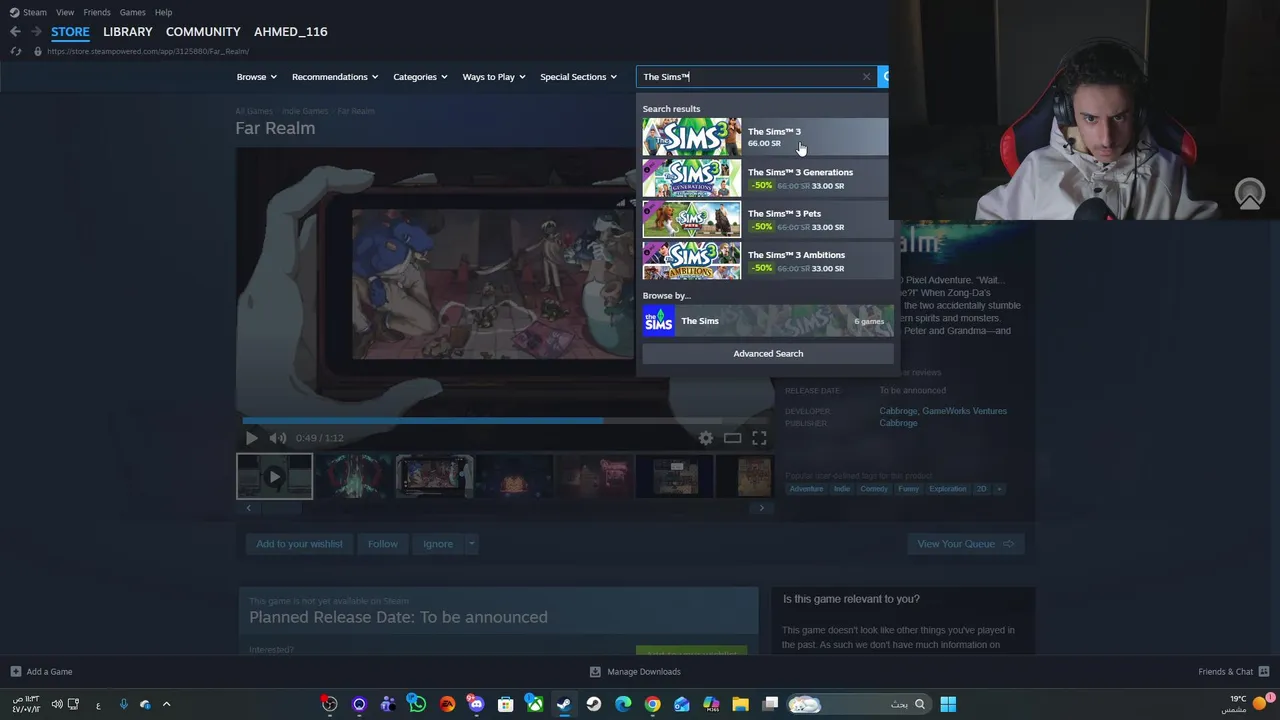Screen dimensions: 1280x720
Task: Open Microsoft Teams from taskbar
Action: (388, 704)
